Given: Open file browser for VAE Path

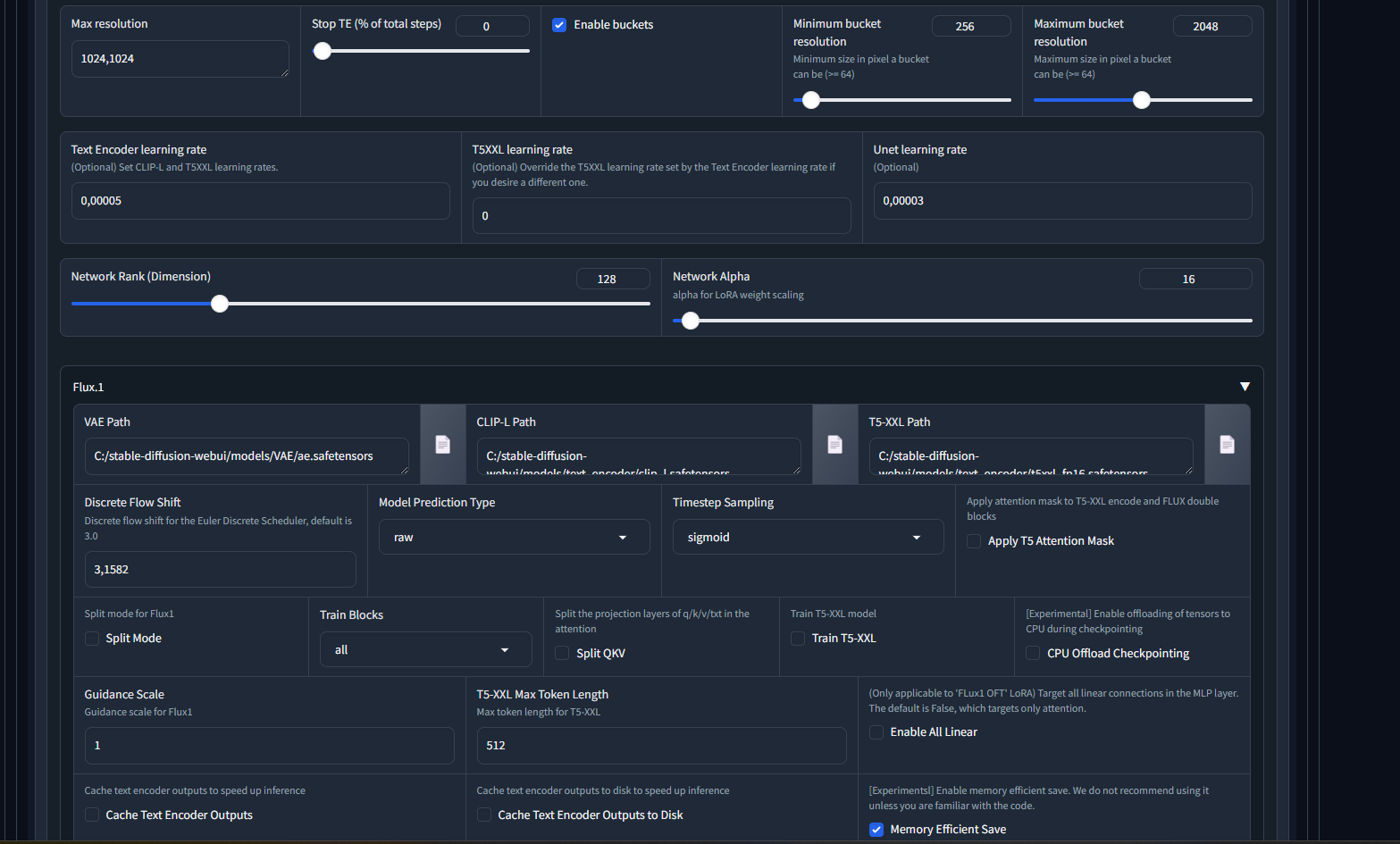Looking at the screenshot, I should (442, 444).
